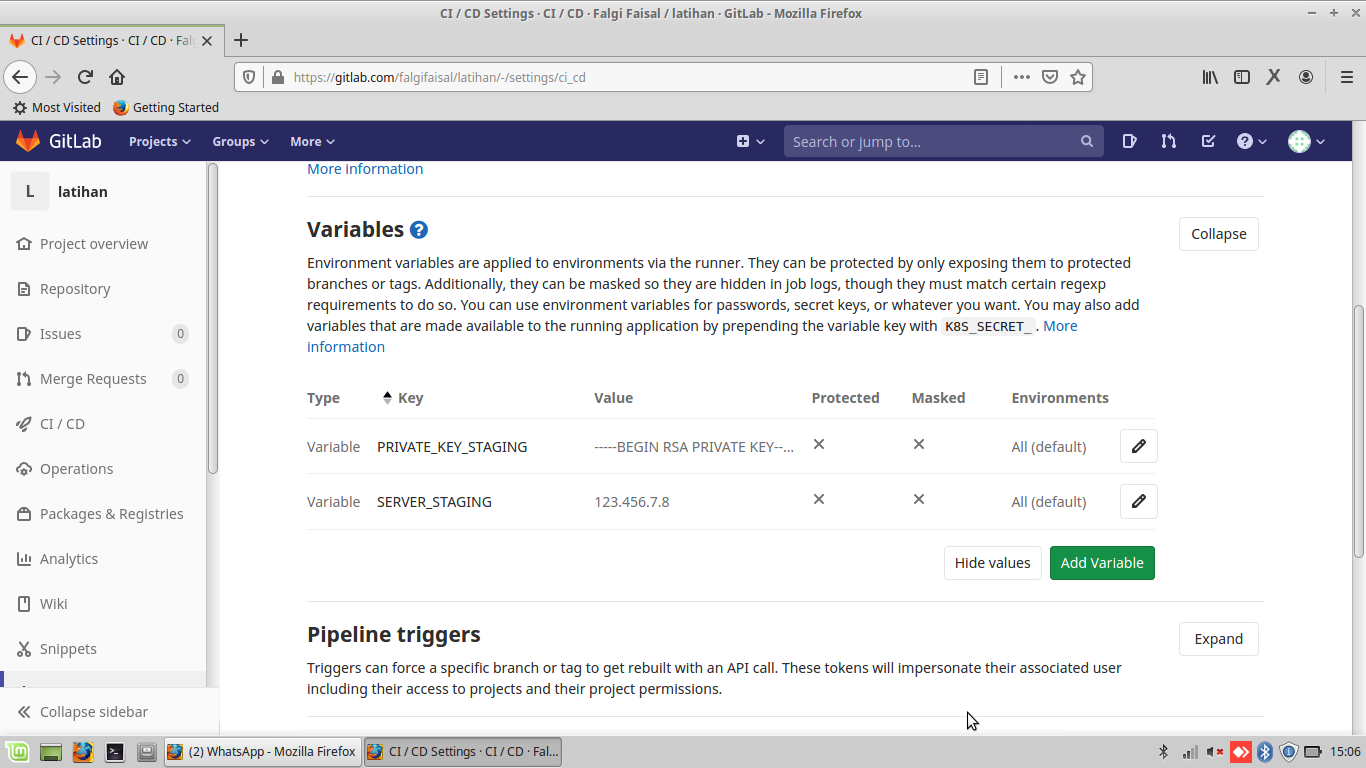This screenshot has height=768, width=1366.
Task: Open the create new (+) dropdown
Action: 750,141
